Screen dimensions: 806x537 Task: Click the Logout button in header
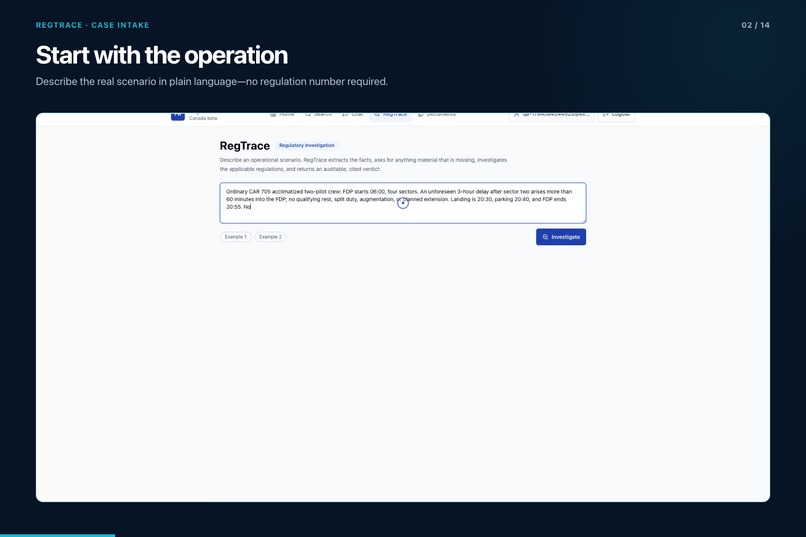(x=616, y=115)
